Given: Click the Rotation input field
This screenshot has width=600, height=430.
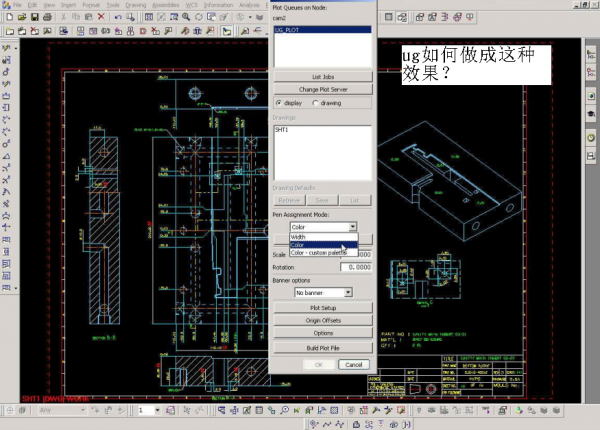Looking at the screenshot, I should point(353,267).
